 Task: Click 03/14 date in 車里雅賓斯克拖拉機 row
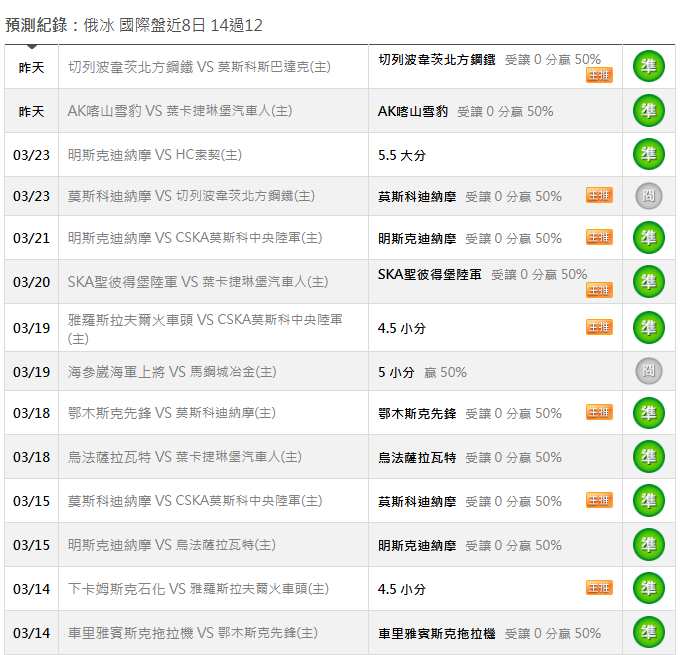(x=32, y=633)
